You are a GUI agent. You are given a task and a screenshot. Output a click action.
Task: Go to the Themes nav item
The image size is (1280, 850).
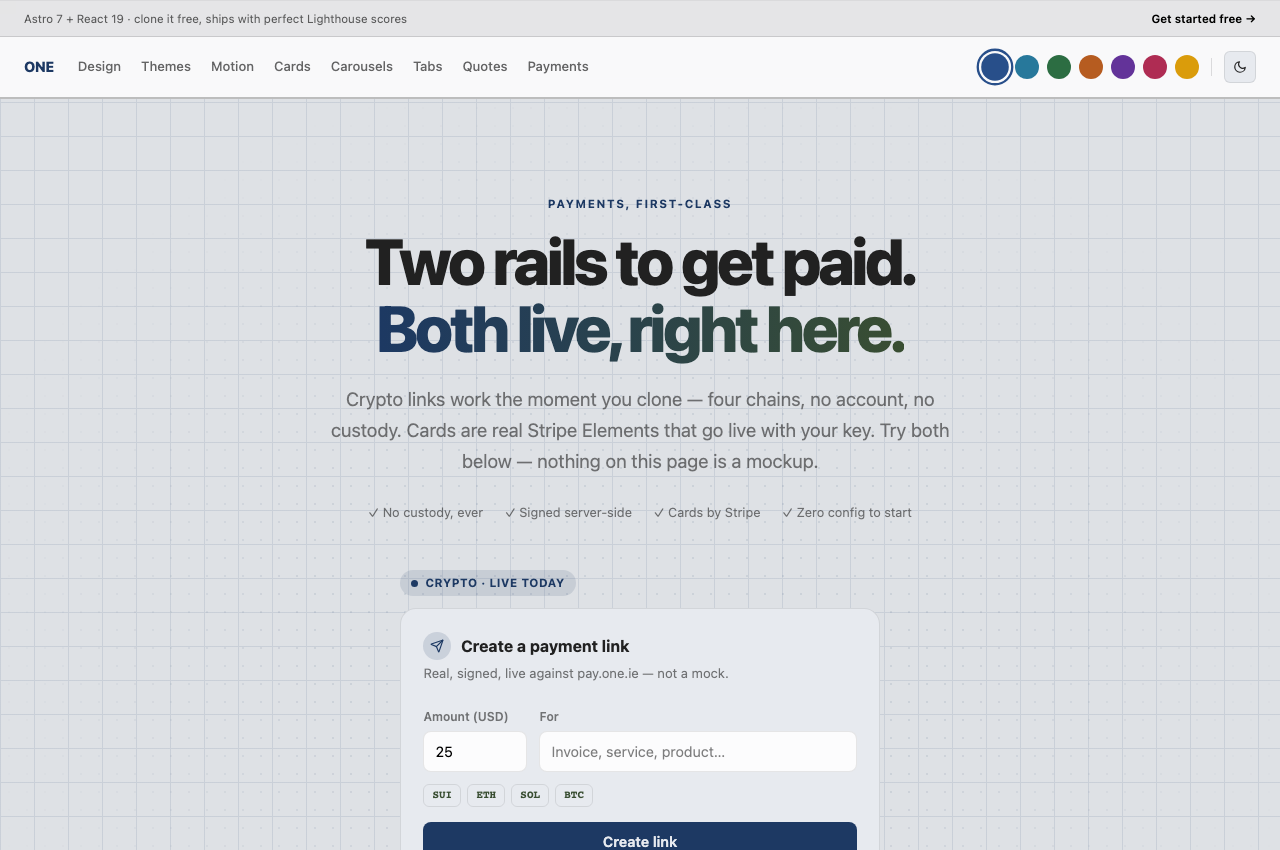166,67
